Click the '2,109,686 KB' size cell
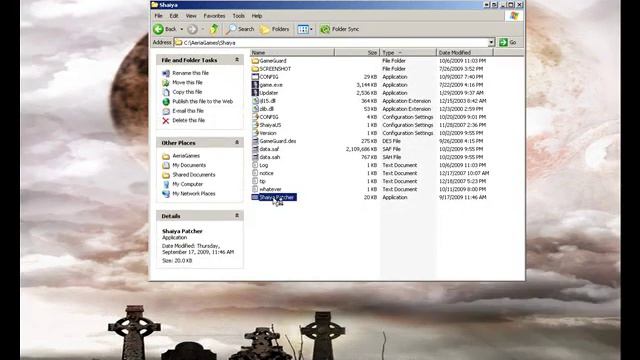The height and width of the screenshot is (360, 640). click(x=361, y=149)
